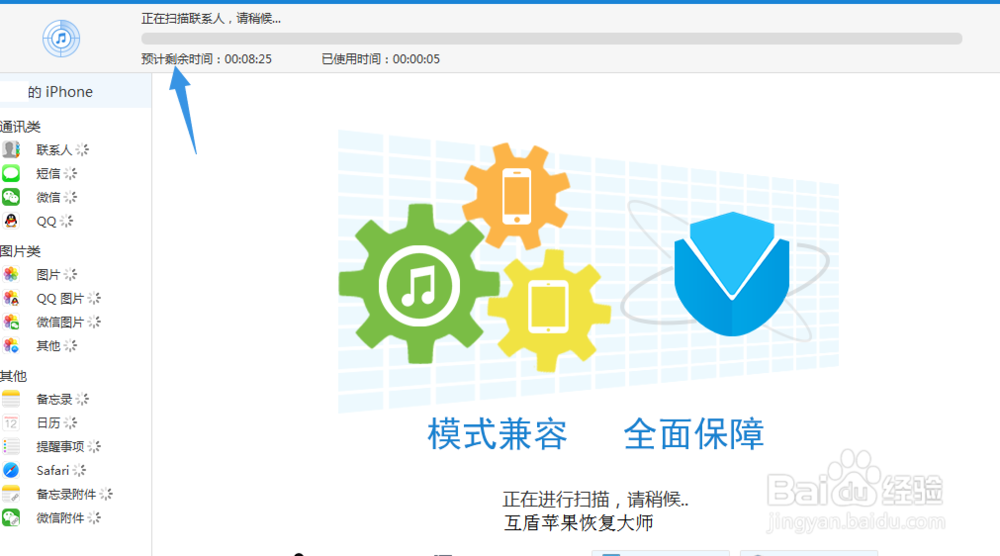This screenshot has width=1000, height=556.
Task: Click the 的 iPhone device header
Action: click(x=75, y=91)
